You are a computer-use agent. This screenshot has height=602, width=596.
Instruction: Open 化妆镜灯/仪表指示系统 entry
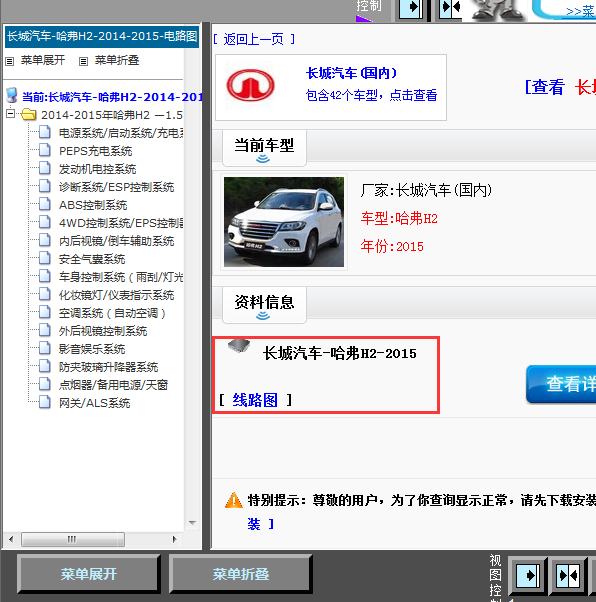click(116, 295)
